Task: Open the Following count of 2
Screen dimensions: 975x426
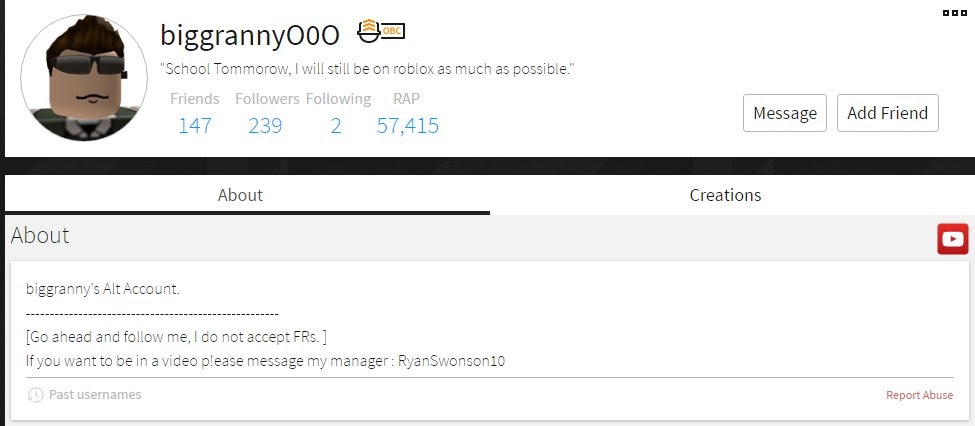Action: point(336,126)
